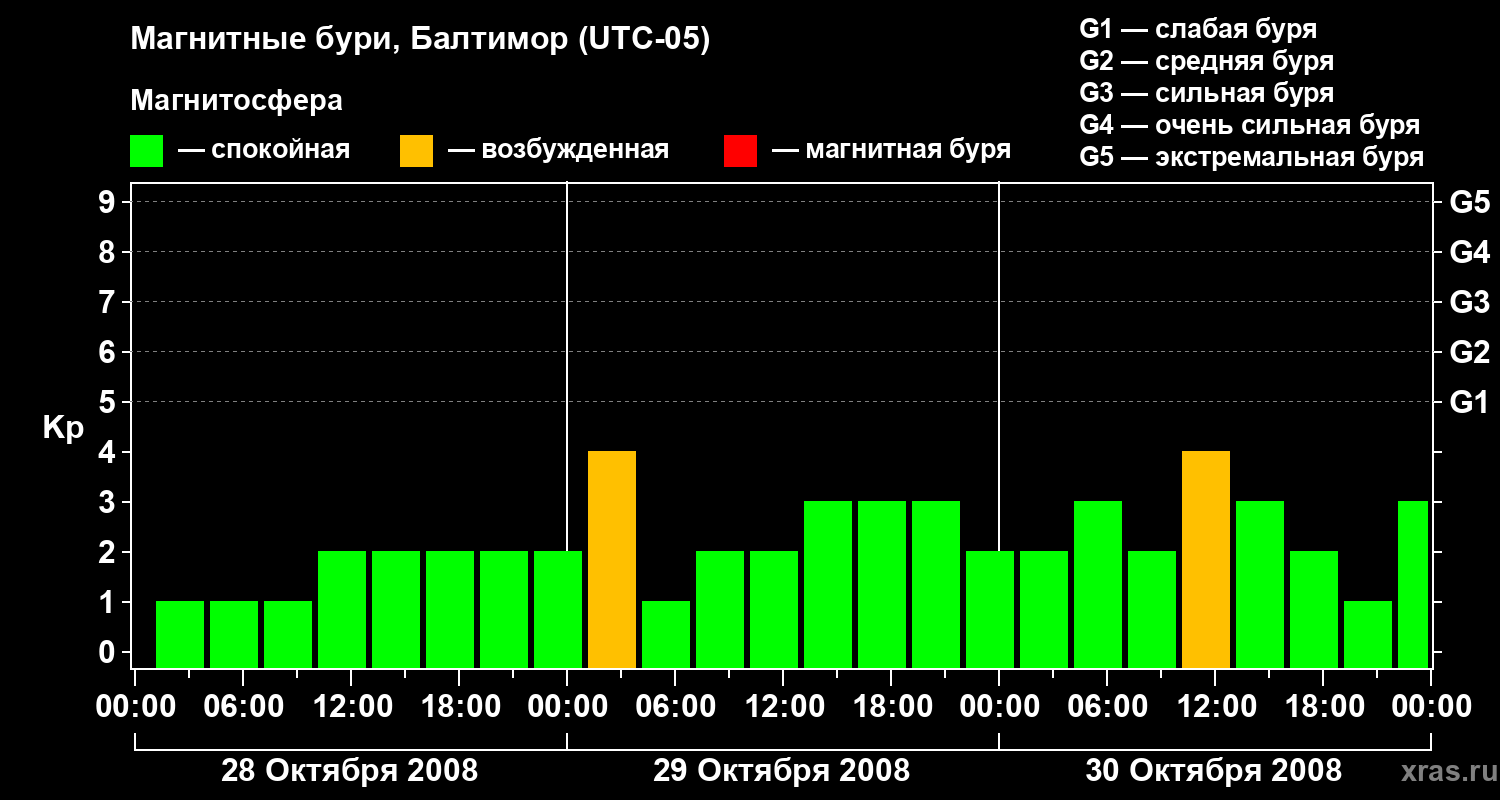Click the orange Kp 4 bar on 29 Октября
This screenshot has width=1500, height=800.
coord(612,560)
